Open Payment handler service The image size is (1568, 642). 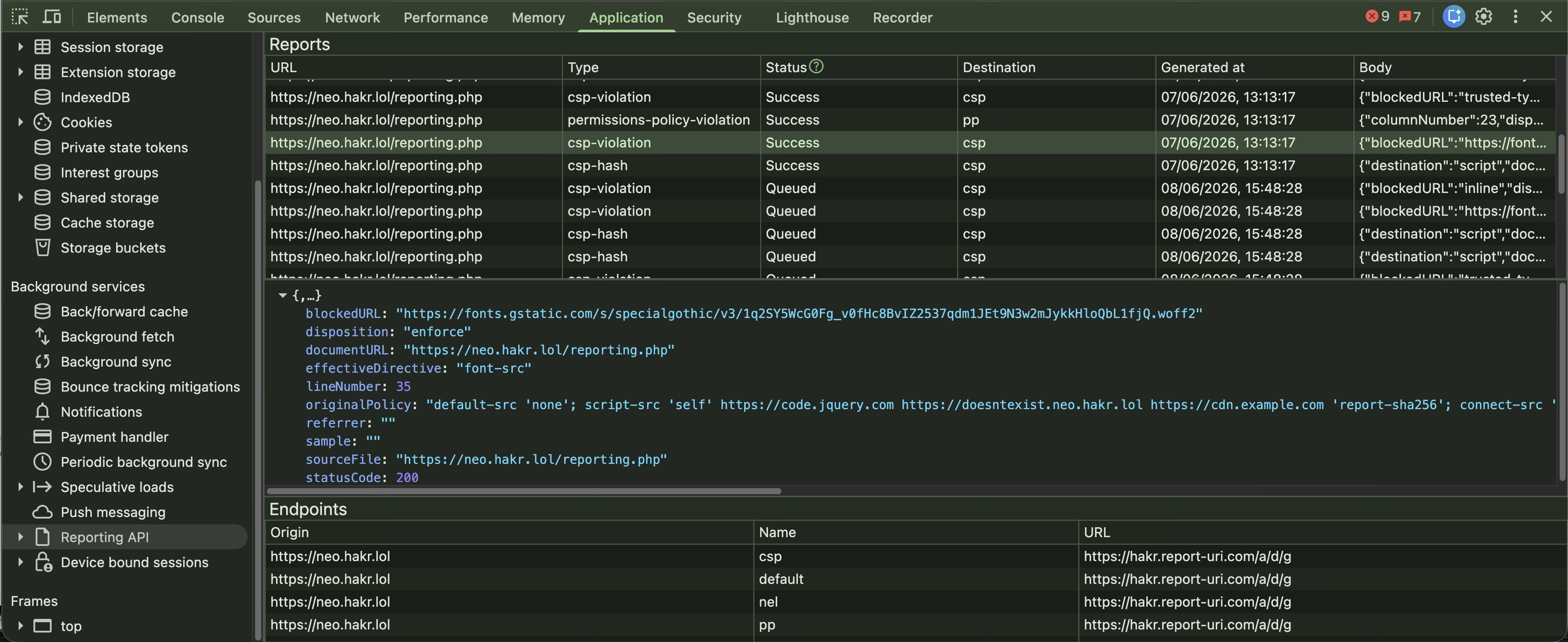click(114, 437)
